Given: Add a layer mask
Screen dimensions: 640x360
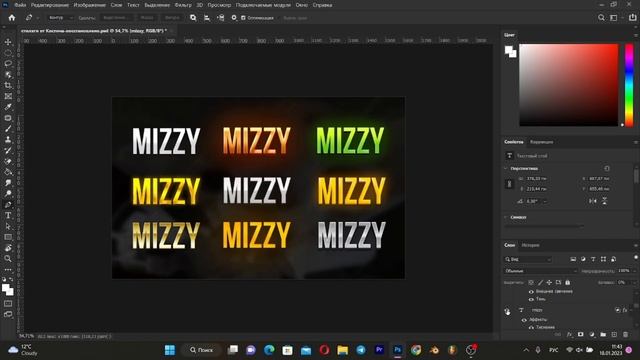Looking at the screenshot, I should (580, 335).
